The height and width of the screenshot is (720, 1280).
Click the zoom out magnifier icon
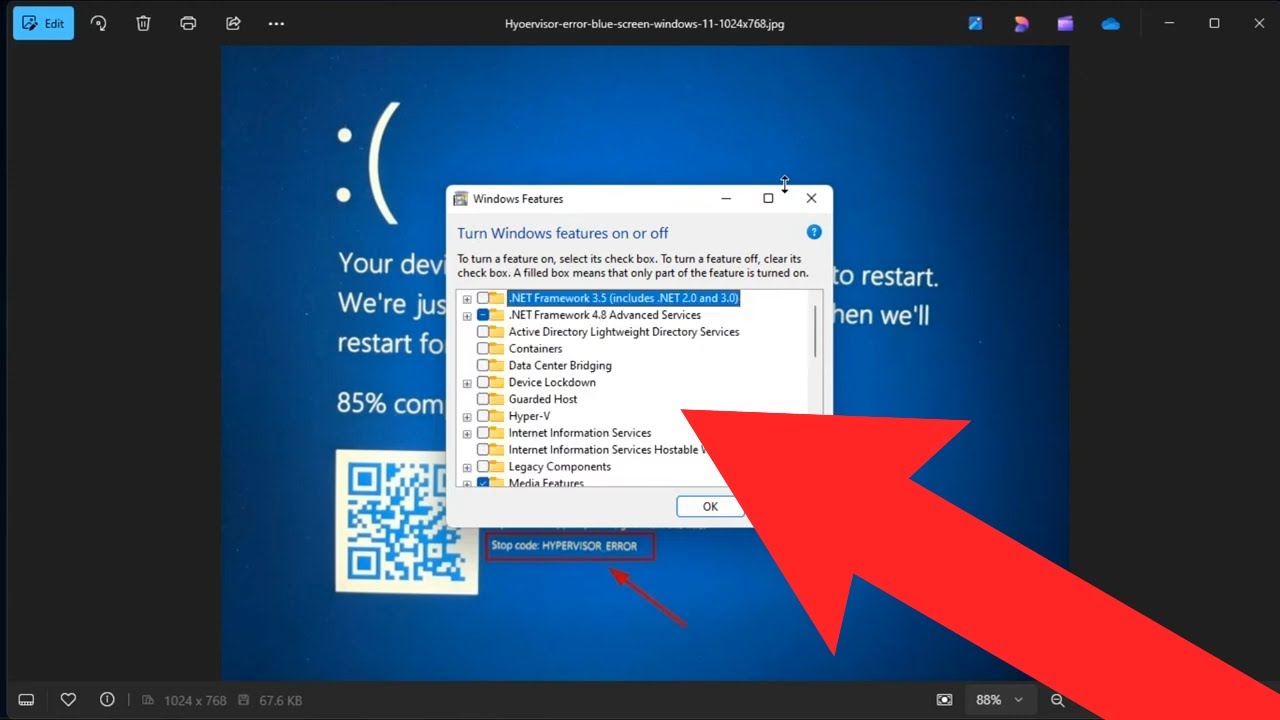pyautogui.click(x=1058, y=700)
